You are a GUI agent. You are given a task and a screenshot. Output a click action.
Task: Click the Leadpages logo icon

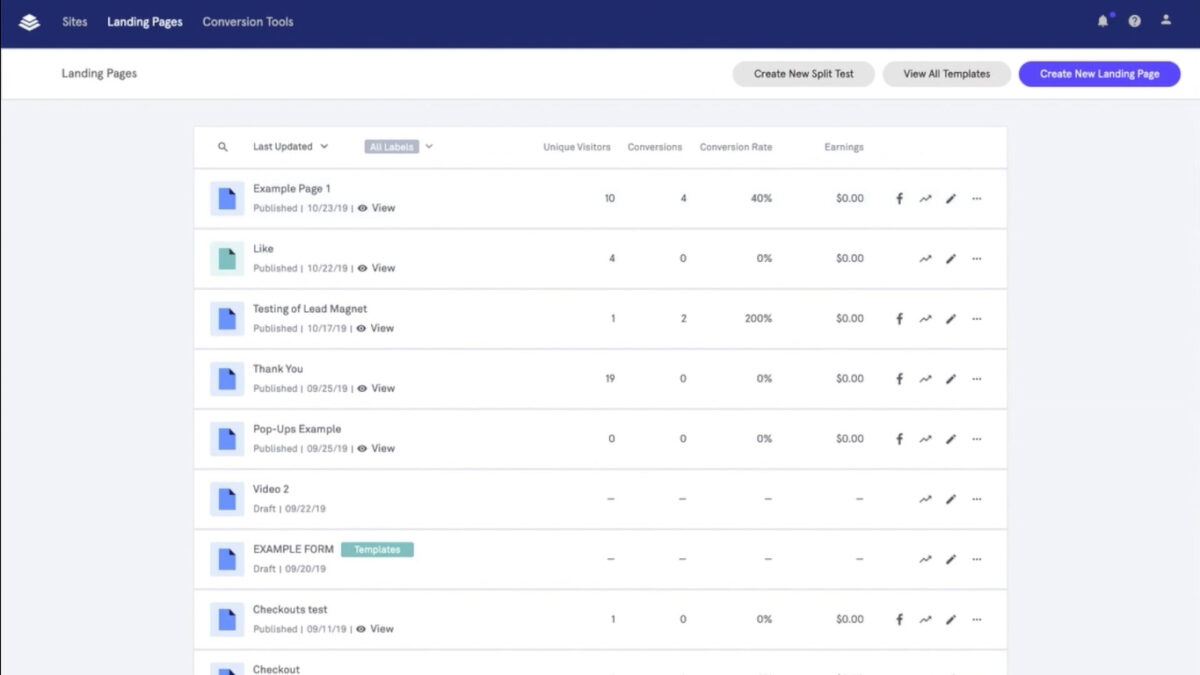pyautogui.click(x=29, y=22)
